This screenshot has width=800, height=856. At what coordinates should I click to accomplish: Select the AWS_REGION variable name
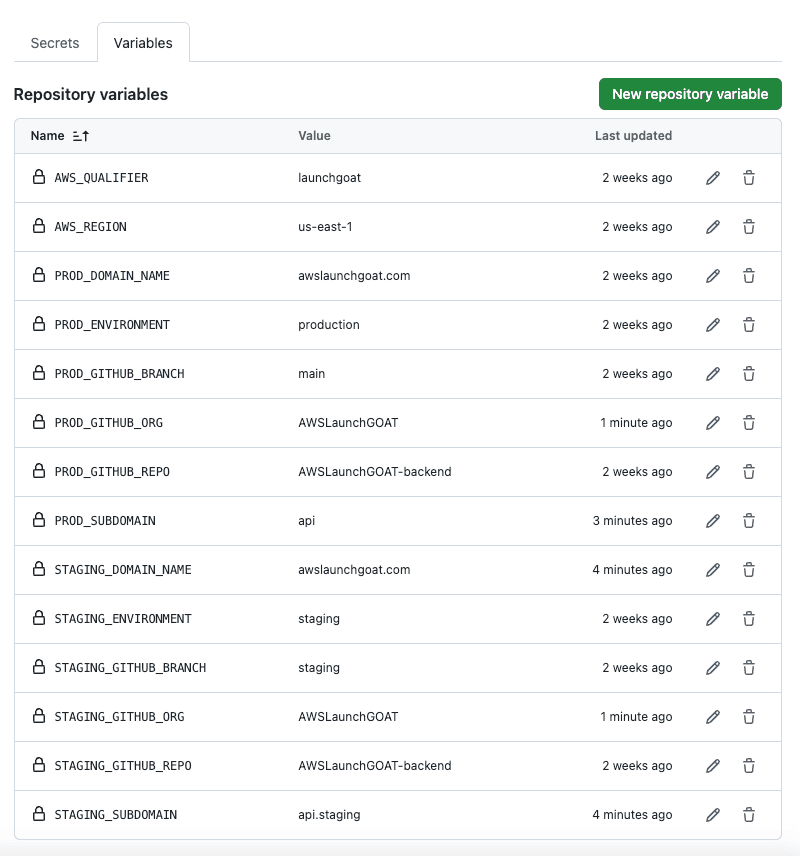91,227
